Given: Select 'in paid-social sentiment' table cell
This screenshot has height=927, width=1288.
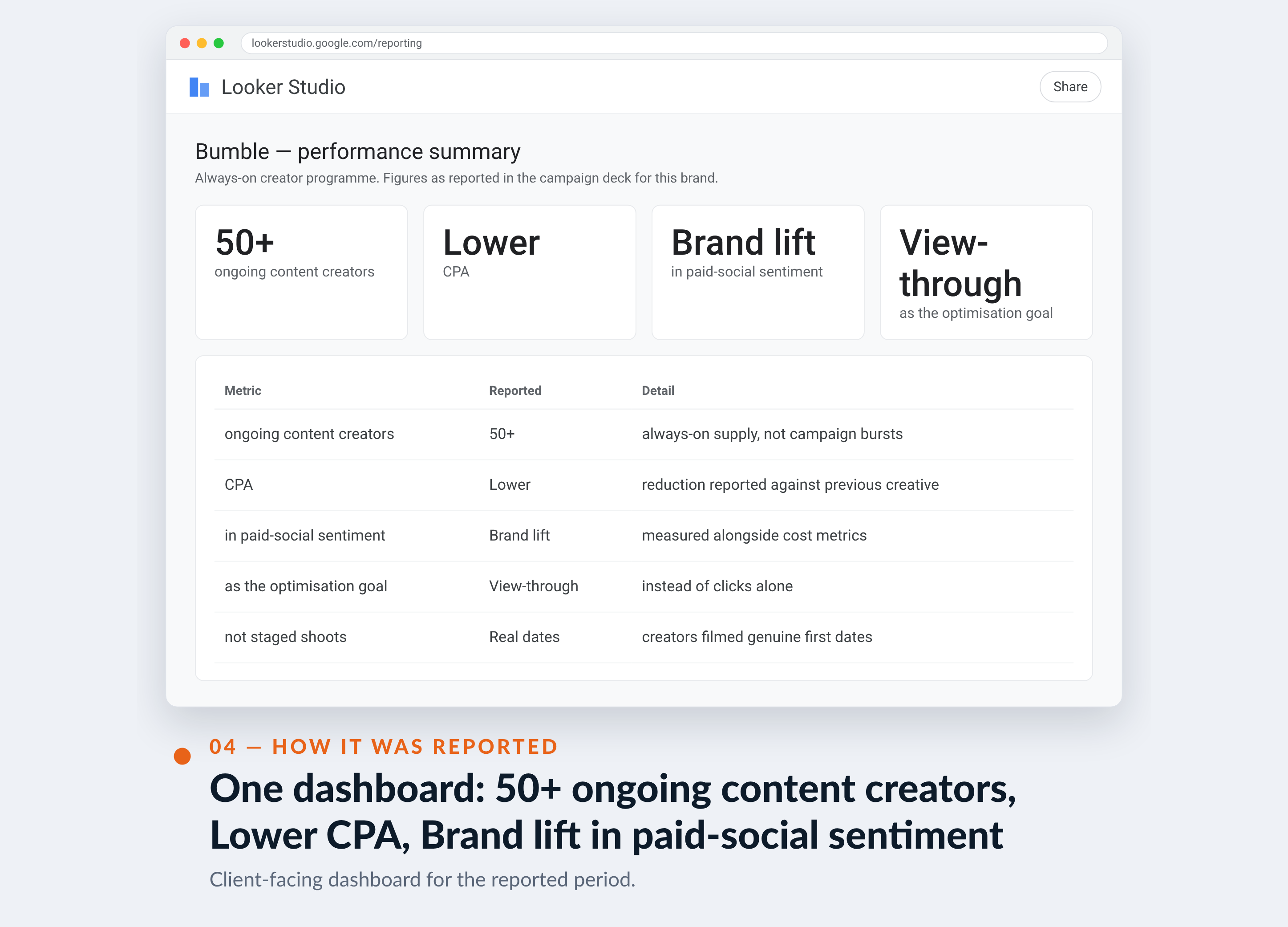Looking at the screenshot, I should tap(305, 536).
